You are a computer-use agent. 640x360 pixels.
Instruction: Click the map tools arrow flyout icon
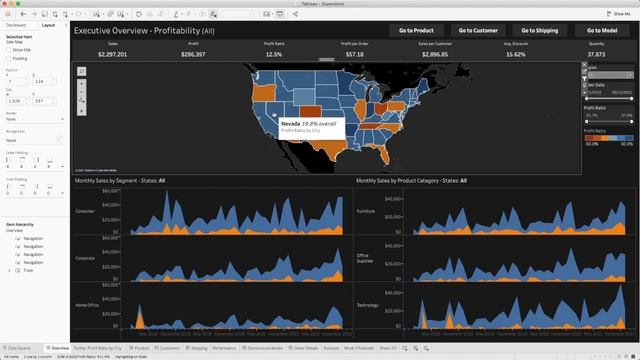point(82,111)
